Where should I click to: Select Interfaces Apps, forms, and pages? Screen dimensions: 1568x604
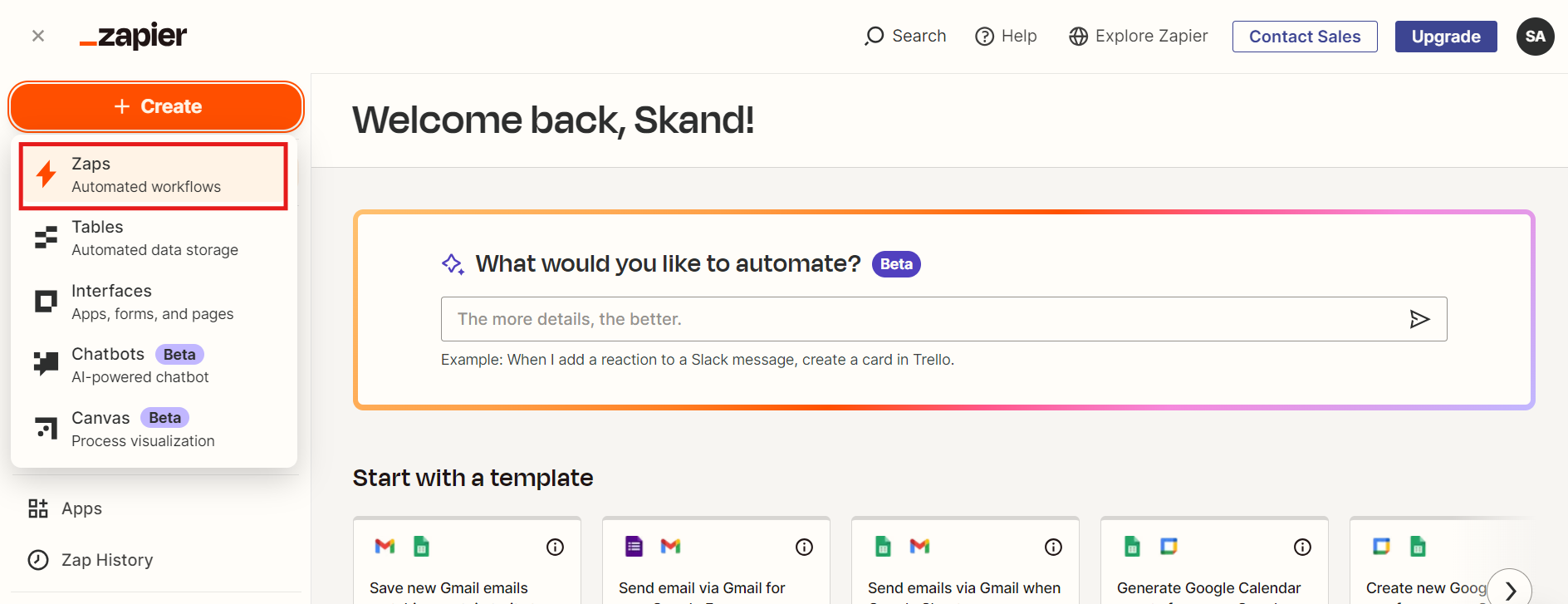coord(154,302)
